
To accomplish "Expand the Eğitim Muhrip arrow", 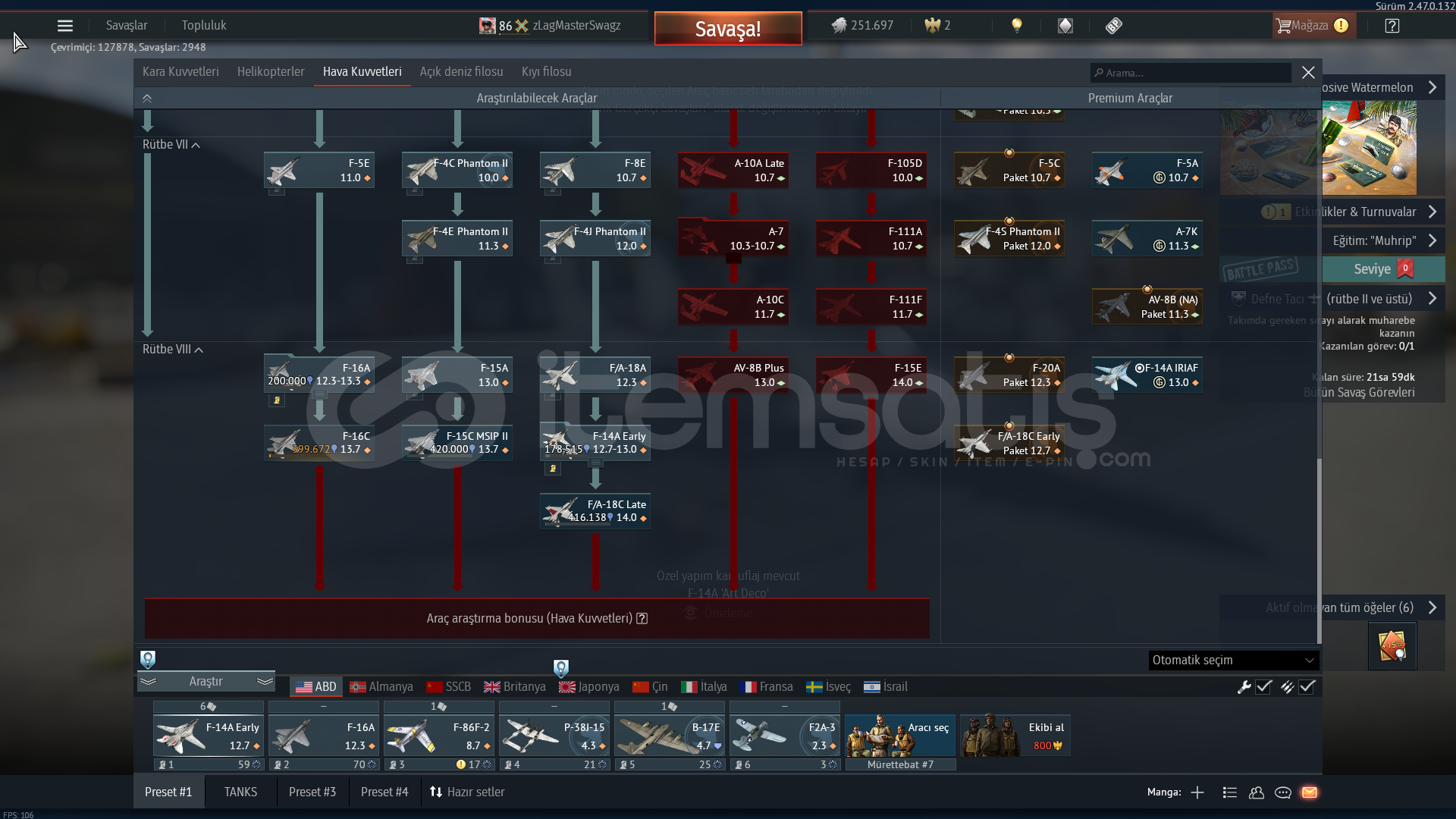I will click(1432, 240).
